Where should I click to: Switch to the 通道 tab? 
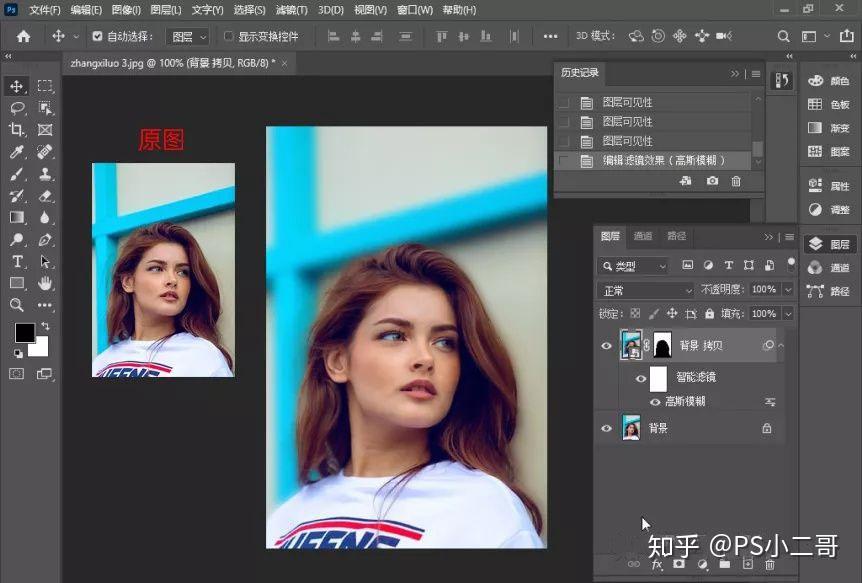[x=643, y=236]
